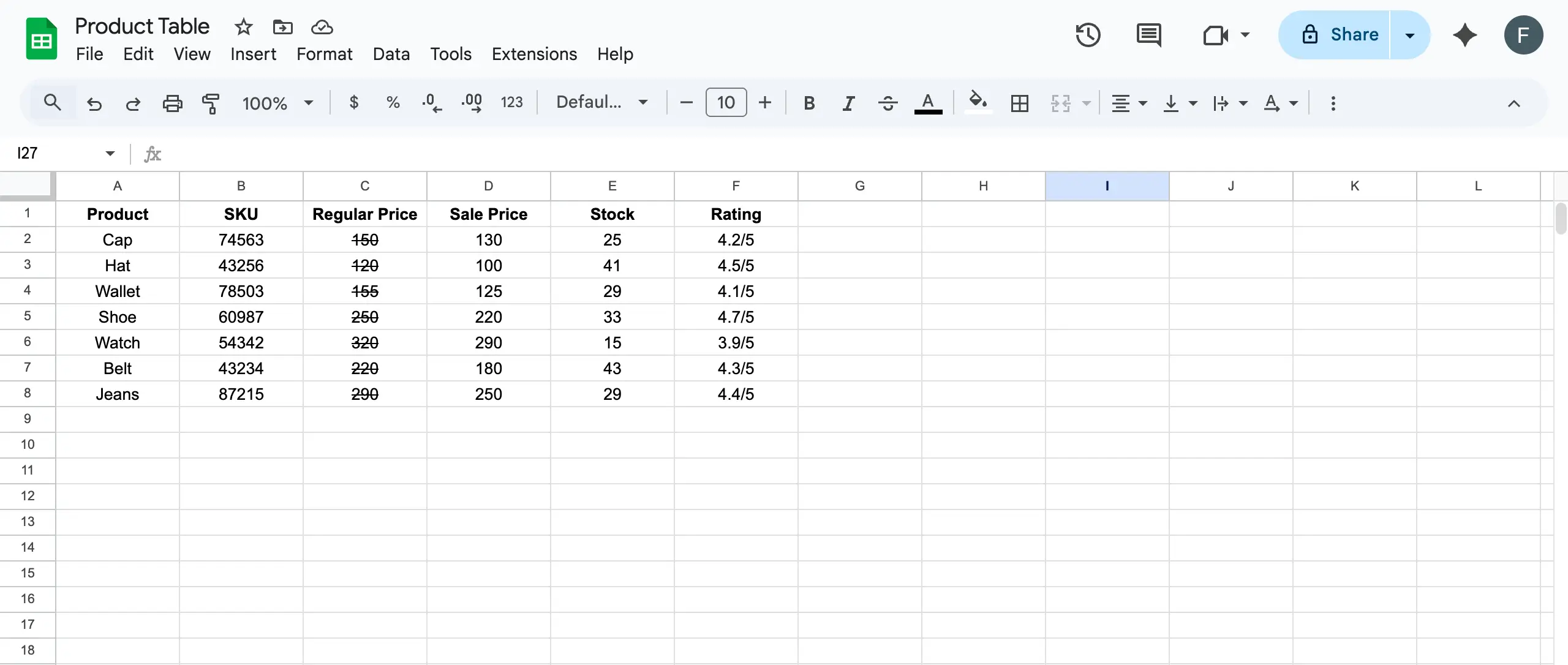Open the font family dropdown
This screenshot has width=1568, height=665.
(x=603, y=102)
